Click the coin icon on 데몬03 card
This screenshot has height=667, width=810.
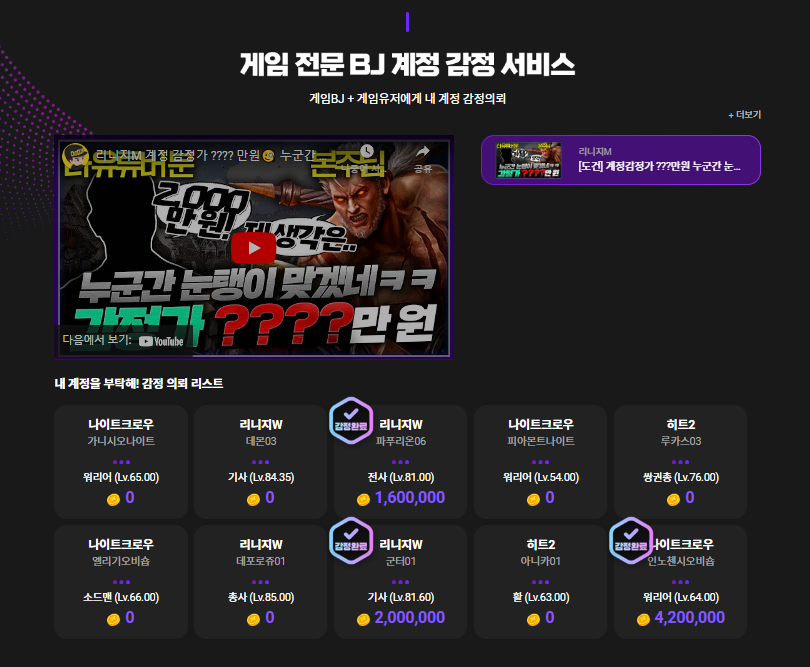[253, 499]
